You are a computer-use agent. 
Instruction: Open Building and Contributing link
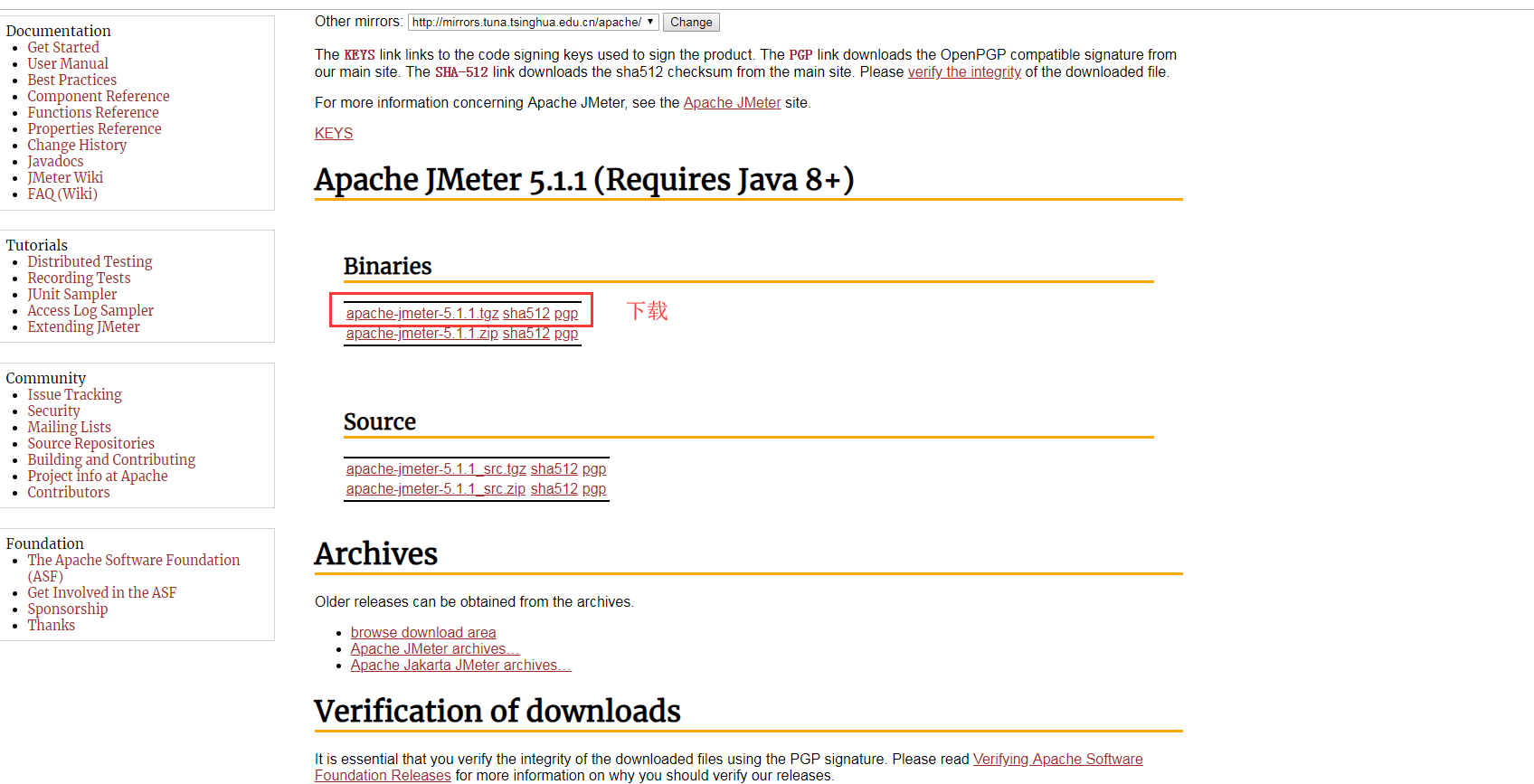click(x=111, y=459)
